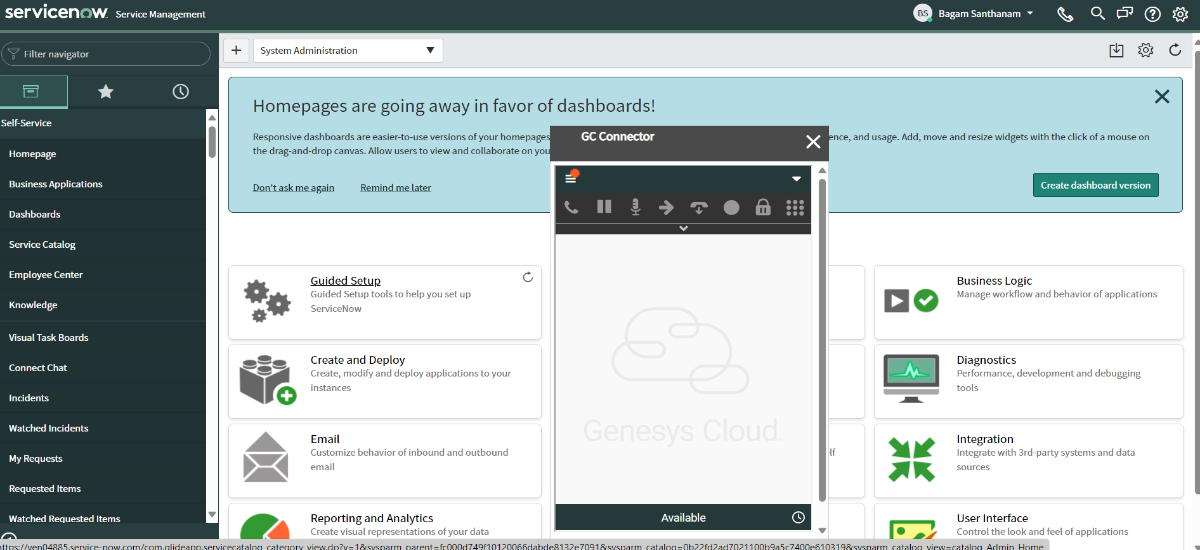Viewport: 1200px width, 550px height.
Task: Open the dialpad grid icon
Action: point(795,207)
